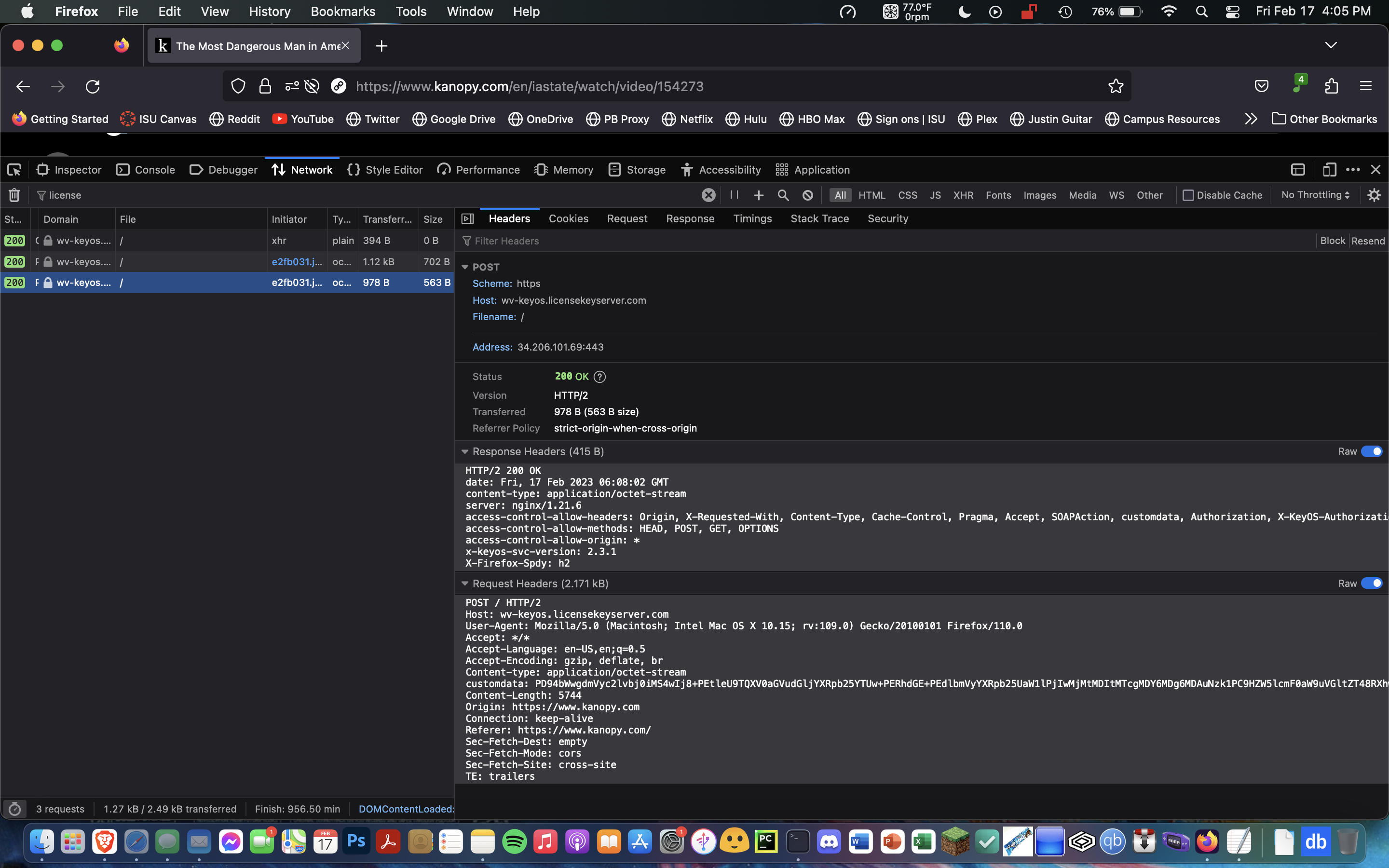Clear the network log with trash icon
Screen dimensions: 1389x868
[14, 195]
